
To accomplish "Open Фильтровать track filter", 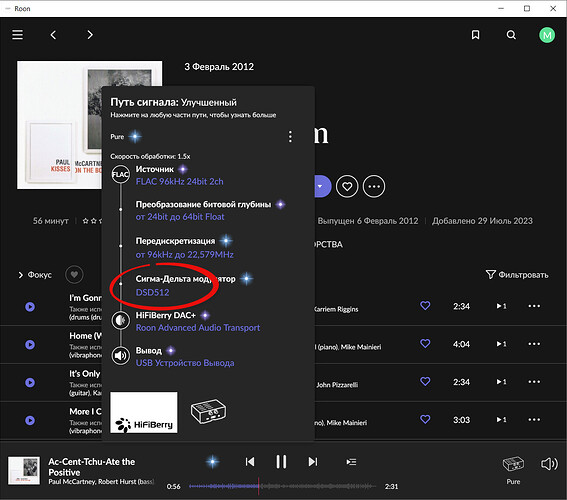I will click(517, 275).
